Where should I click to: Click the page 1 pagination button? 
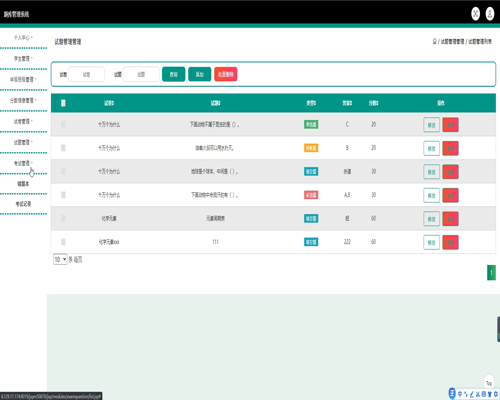pos(491,273)
